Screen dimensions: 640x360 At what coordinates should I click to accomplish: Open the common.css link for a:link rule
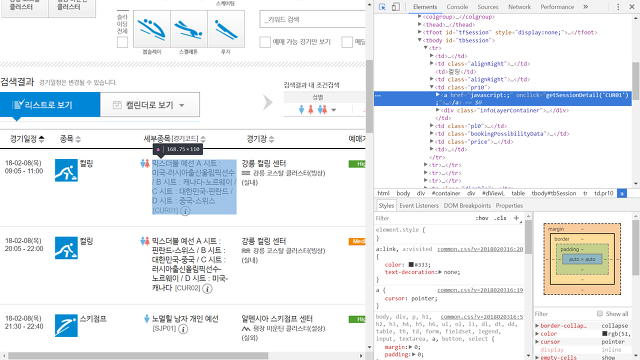[480, 249]
